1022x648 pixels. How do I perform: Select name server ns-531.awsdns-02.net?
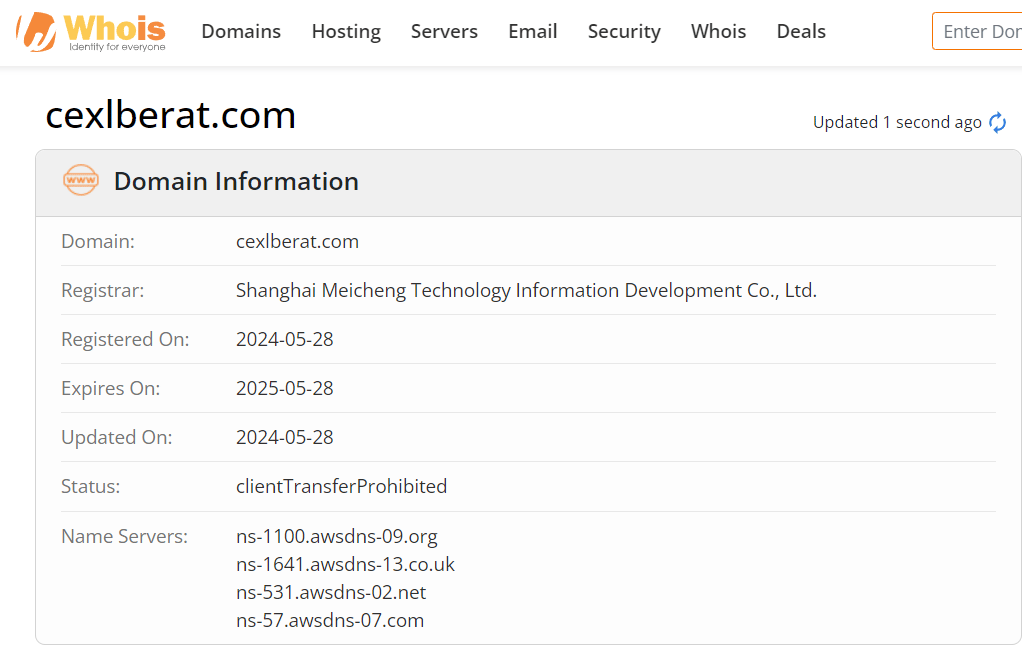[x=330, y=592]
